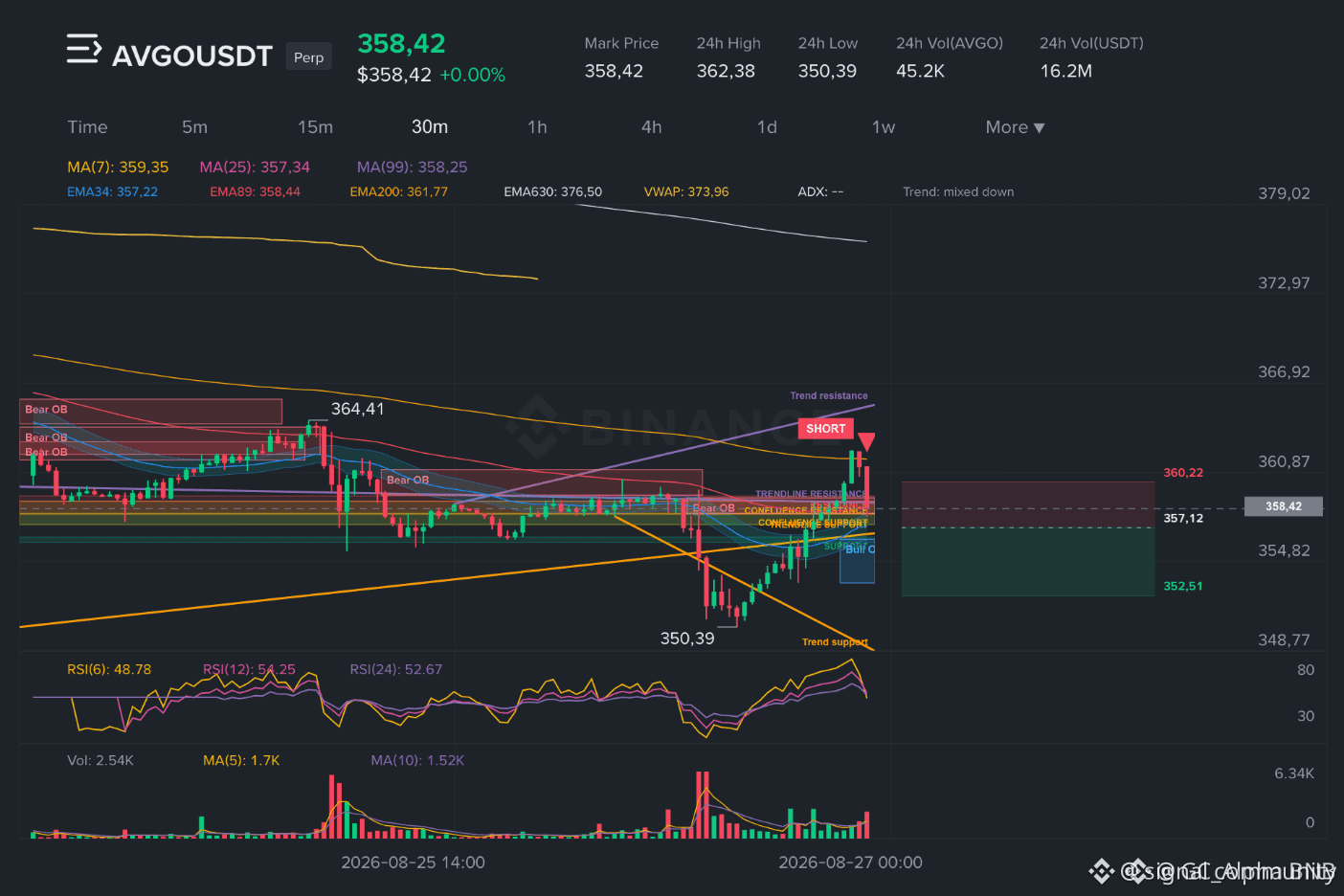1344x896 pixels.
Task: Click the 24h High value 362,38
Action: click(726, 71)
